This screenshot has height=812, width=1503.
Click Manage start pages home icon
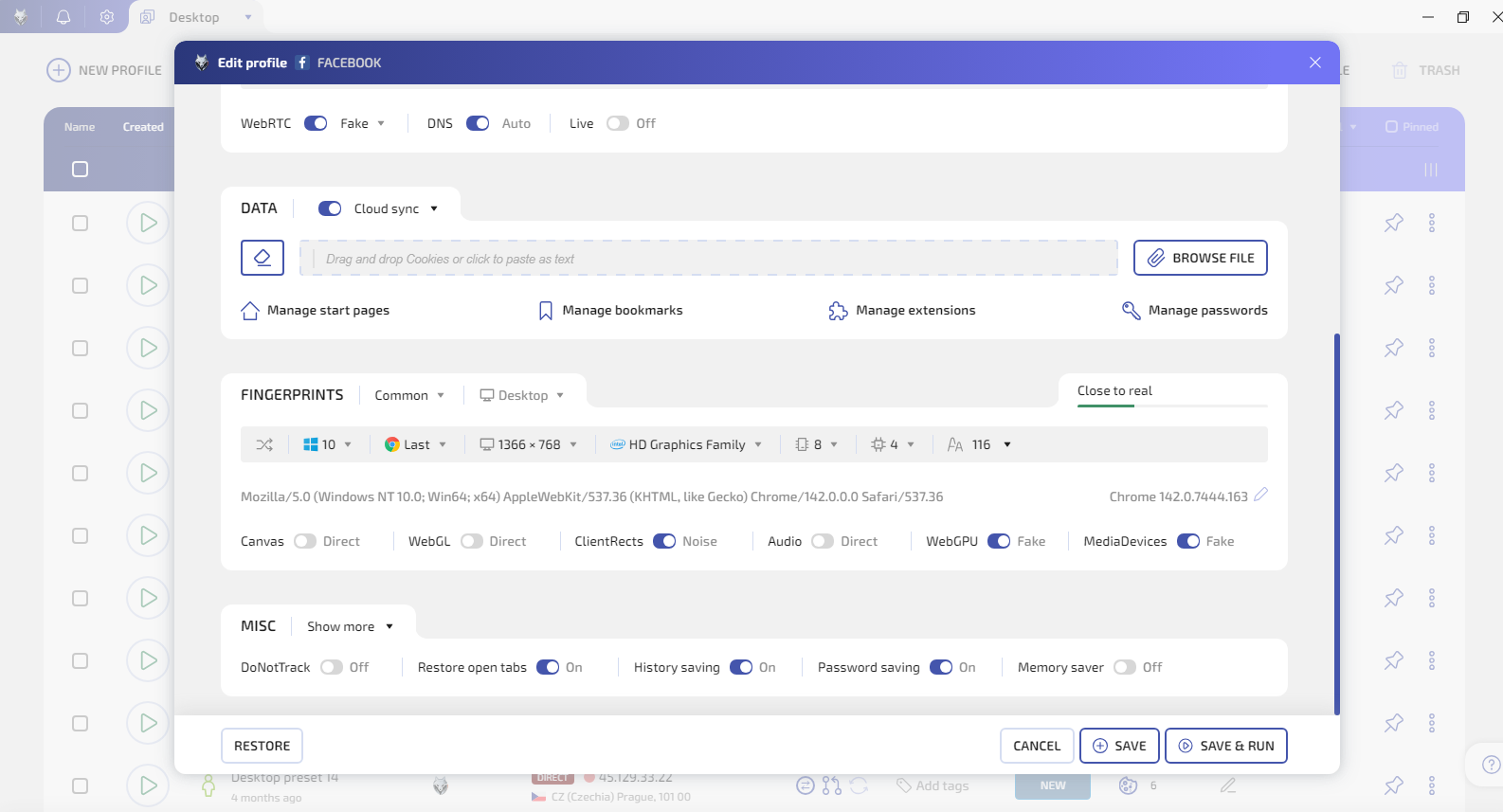coord(250,311)
